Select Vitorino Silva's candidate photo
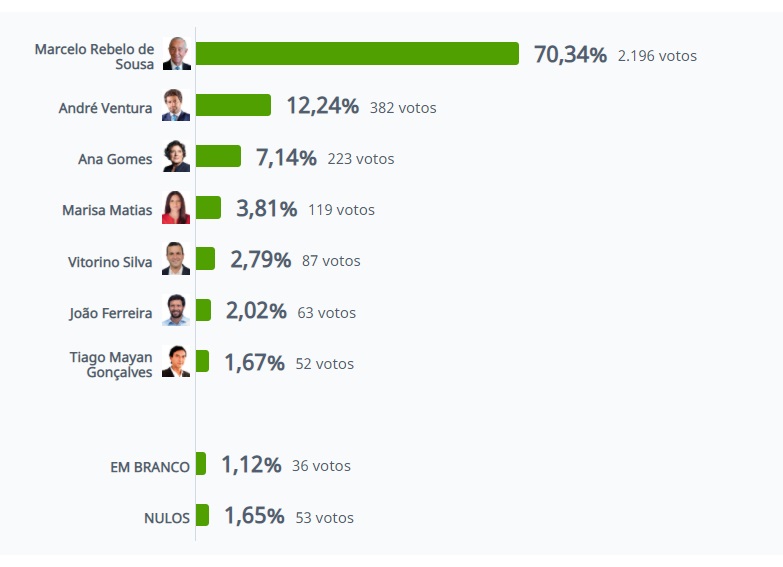Image resolution: width=783 pixels, height=567 pixels. (176, 260)
